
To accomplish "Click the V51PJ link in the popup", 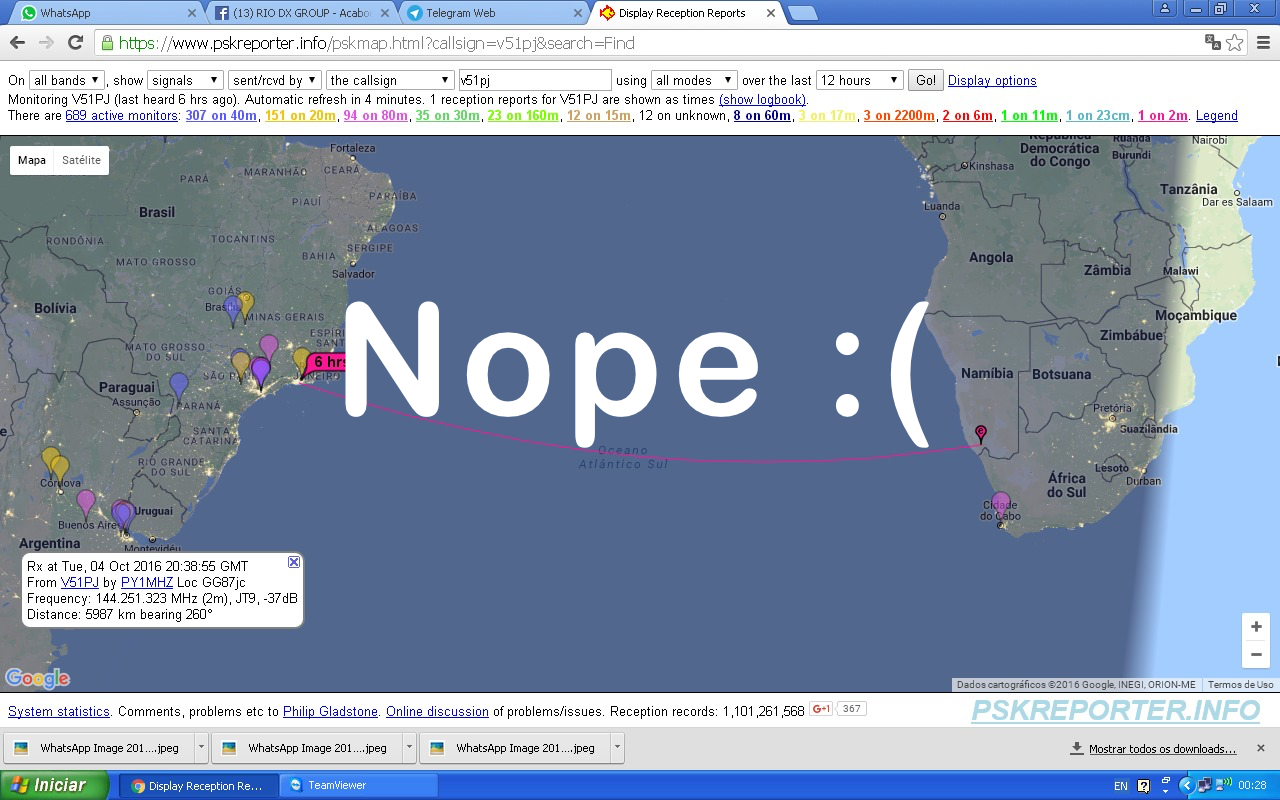I will pos(80,582).
